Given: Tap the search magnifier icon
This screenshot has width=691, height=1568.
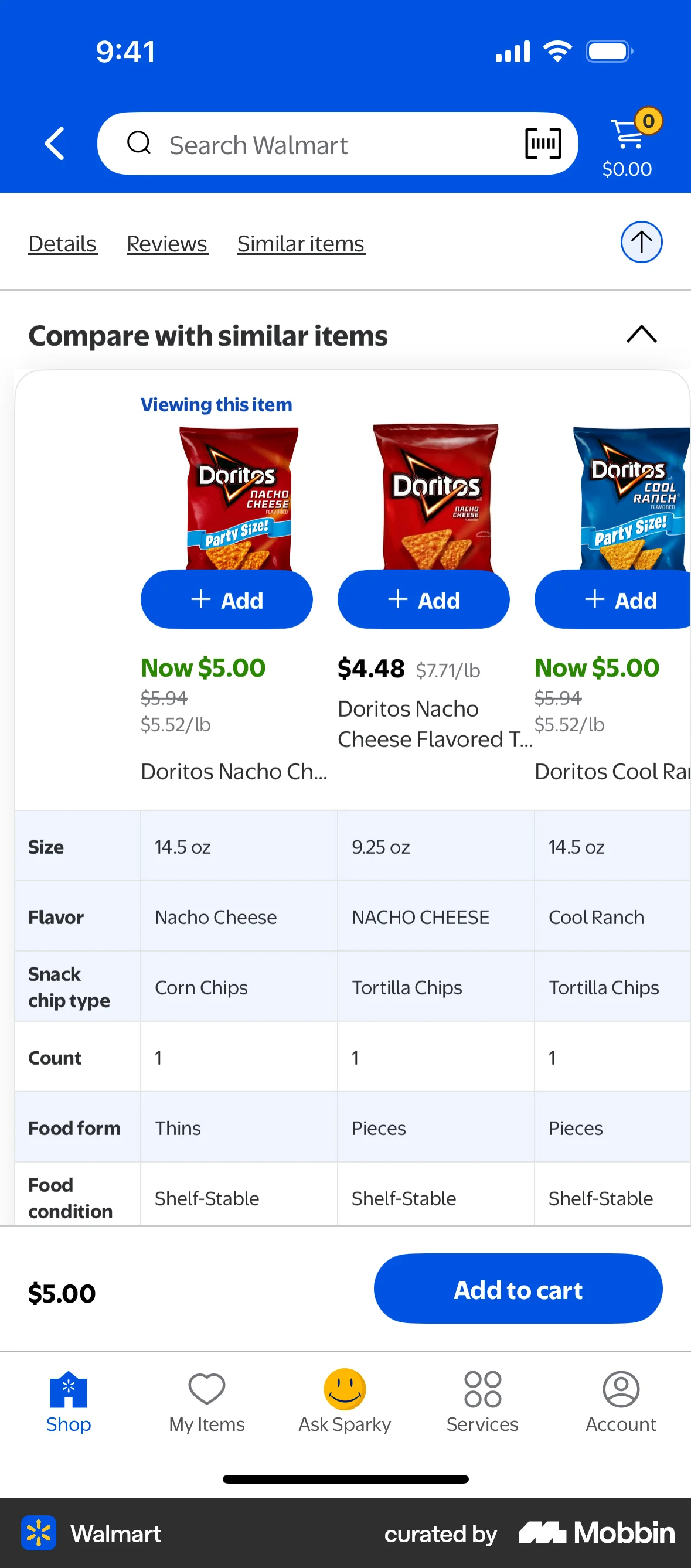Looking at the screenshot, I should pos(139,144).
